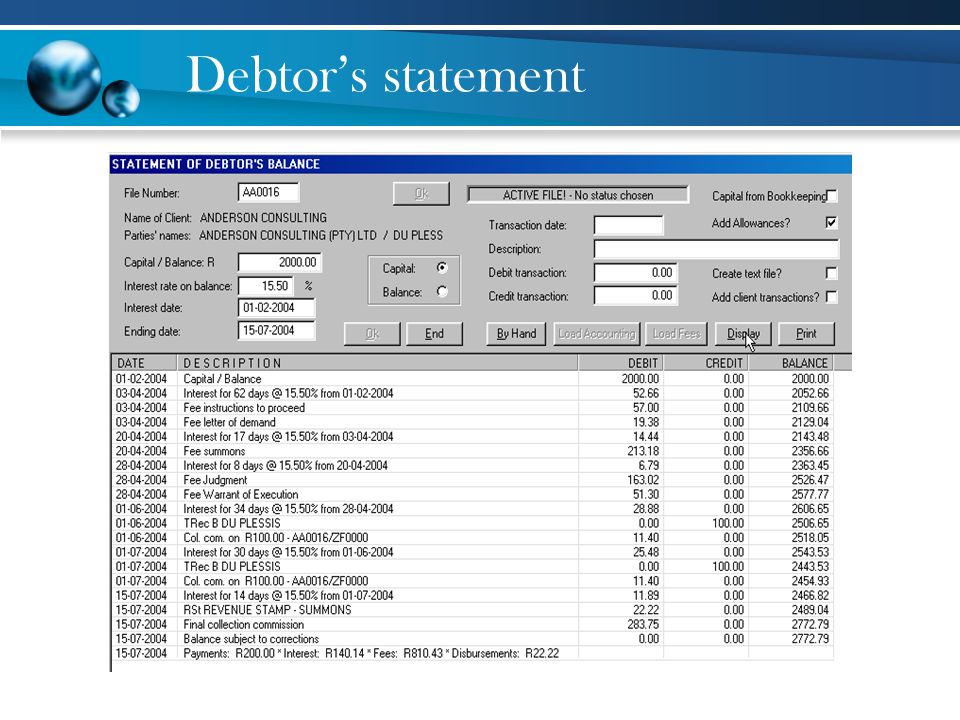960x720 pixels.
Task: Click the Ending date field
Action: point(276,331)
